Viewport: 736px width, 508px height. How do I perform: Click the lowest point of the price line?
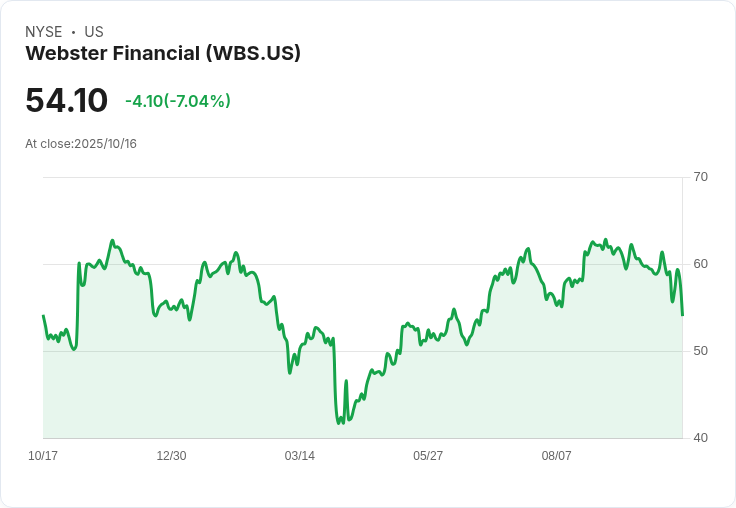[x=340, y=423]
